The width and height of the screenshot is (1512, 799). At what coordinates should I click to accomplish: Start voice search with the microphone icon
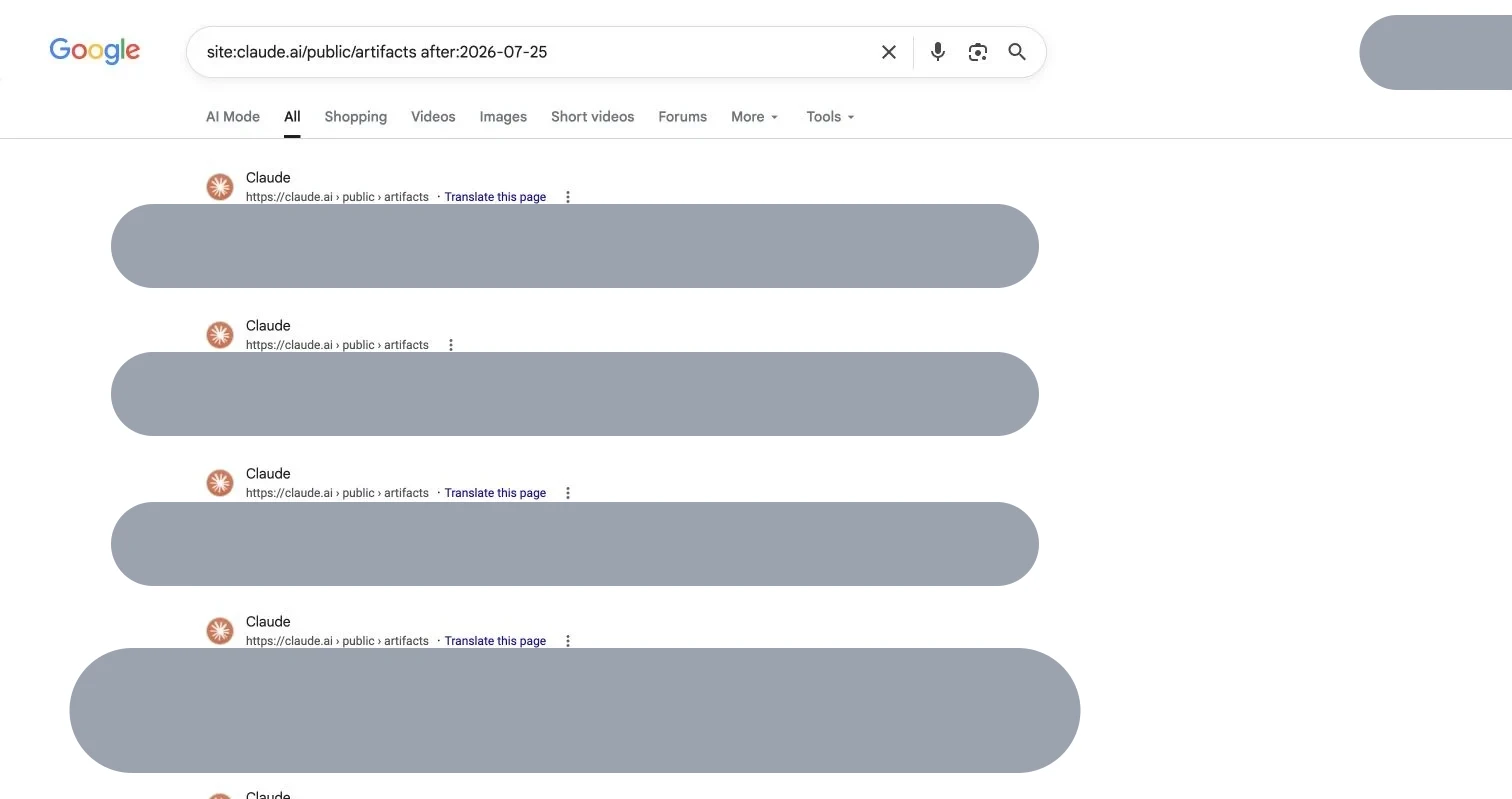click(937, 52)
